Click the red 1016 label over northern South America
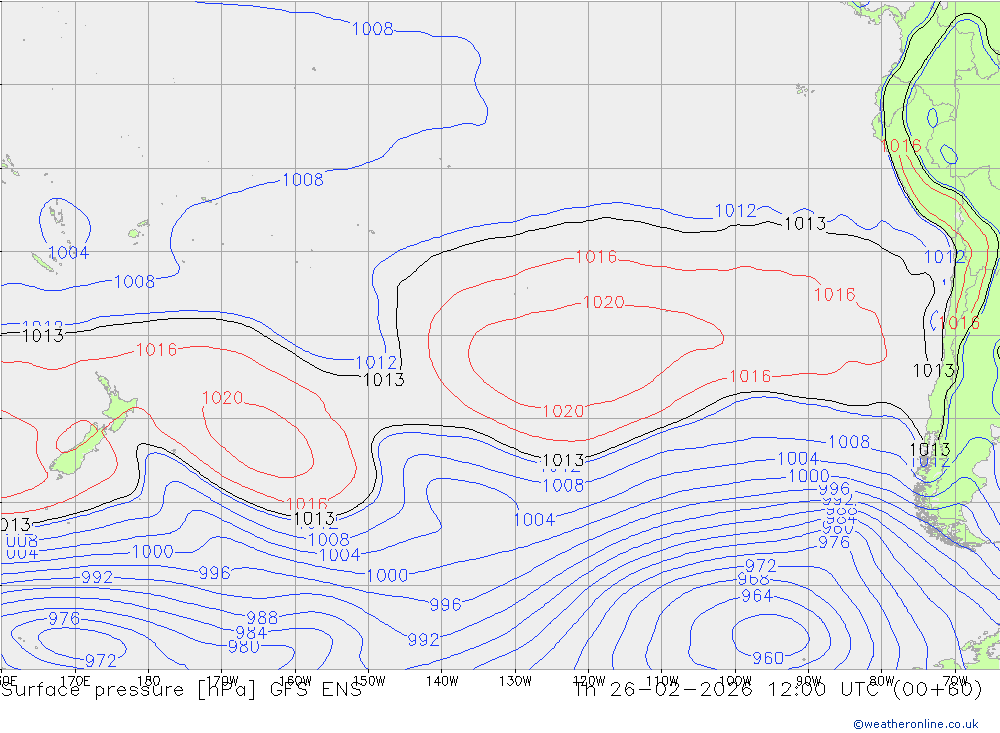1000x733 pixels. pos(901,146)
